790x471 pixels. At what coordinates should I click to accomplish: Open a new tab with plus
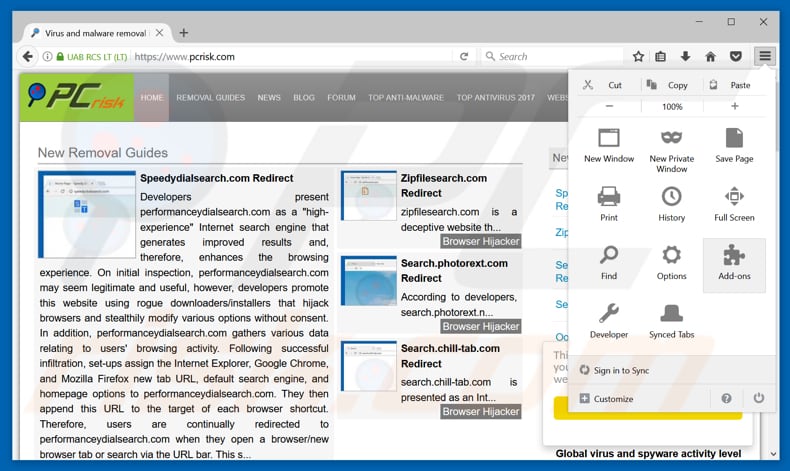(x=184, y=33)
